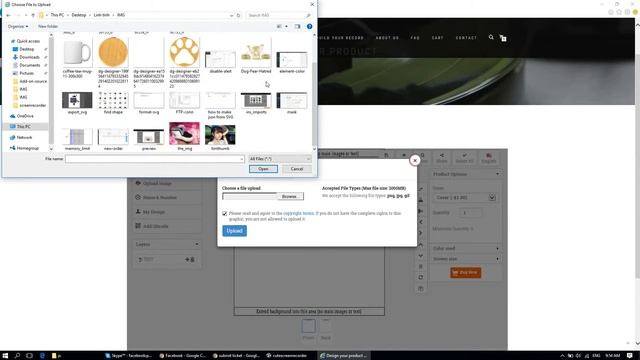Focus the Search IMG box
This screenshot has width=640, height=360.
[279, 15]
